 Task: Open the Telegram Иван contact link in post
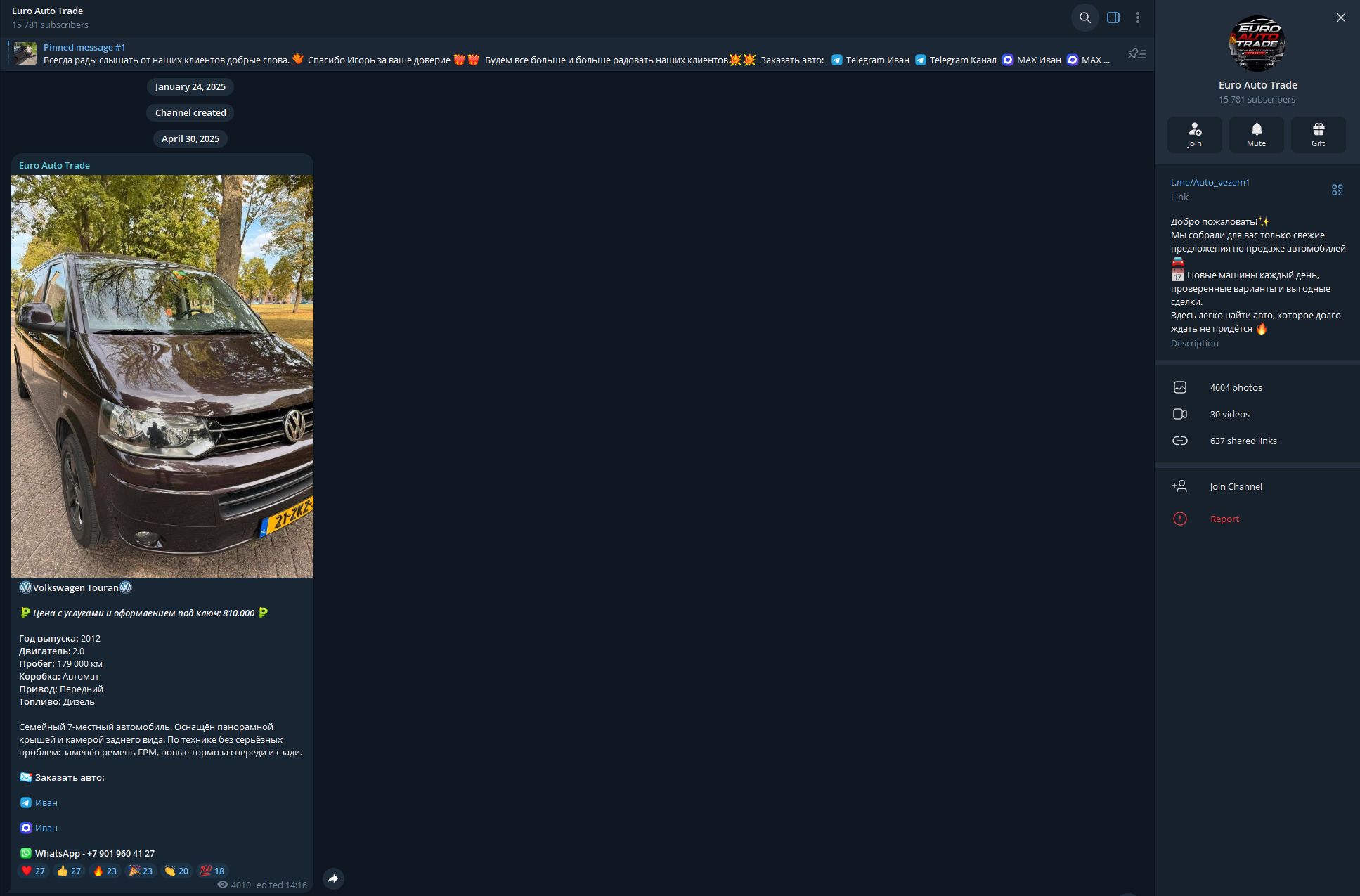click(46, 803)
